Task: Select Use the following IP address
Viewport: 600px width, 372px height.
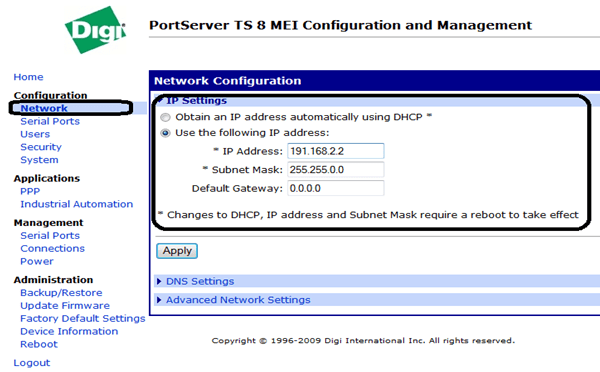Action: [x=165, y=133]
